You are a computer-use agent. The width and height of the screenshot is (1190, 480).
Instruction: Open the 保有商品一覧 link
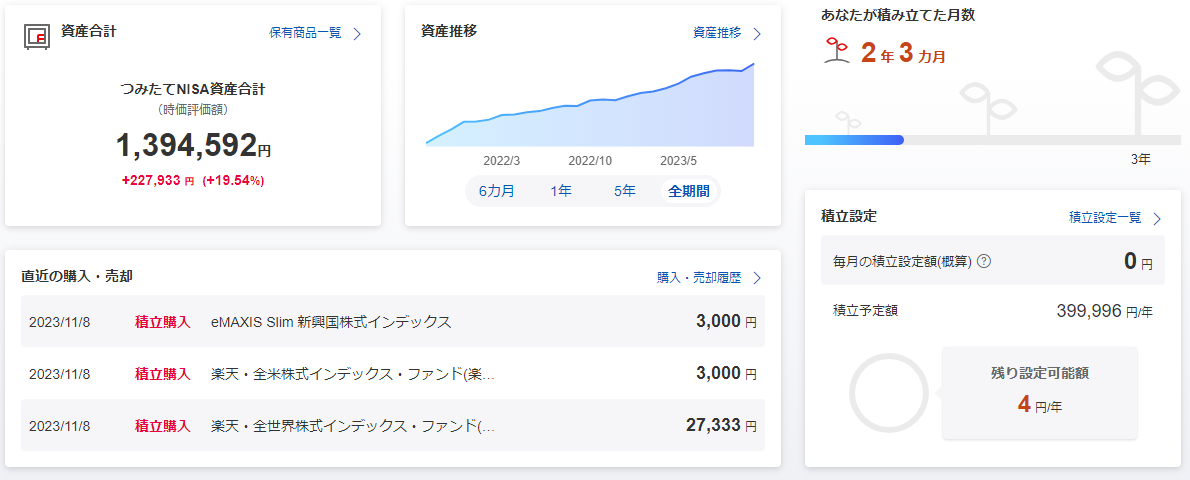305,33
